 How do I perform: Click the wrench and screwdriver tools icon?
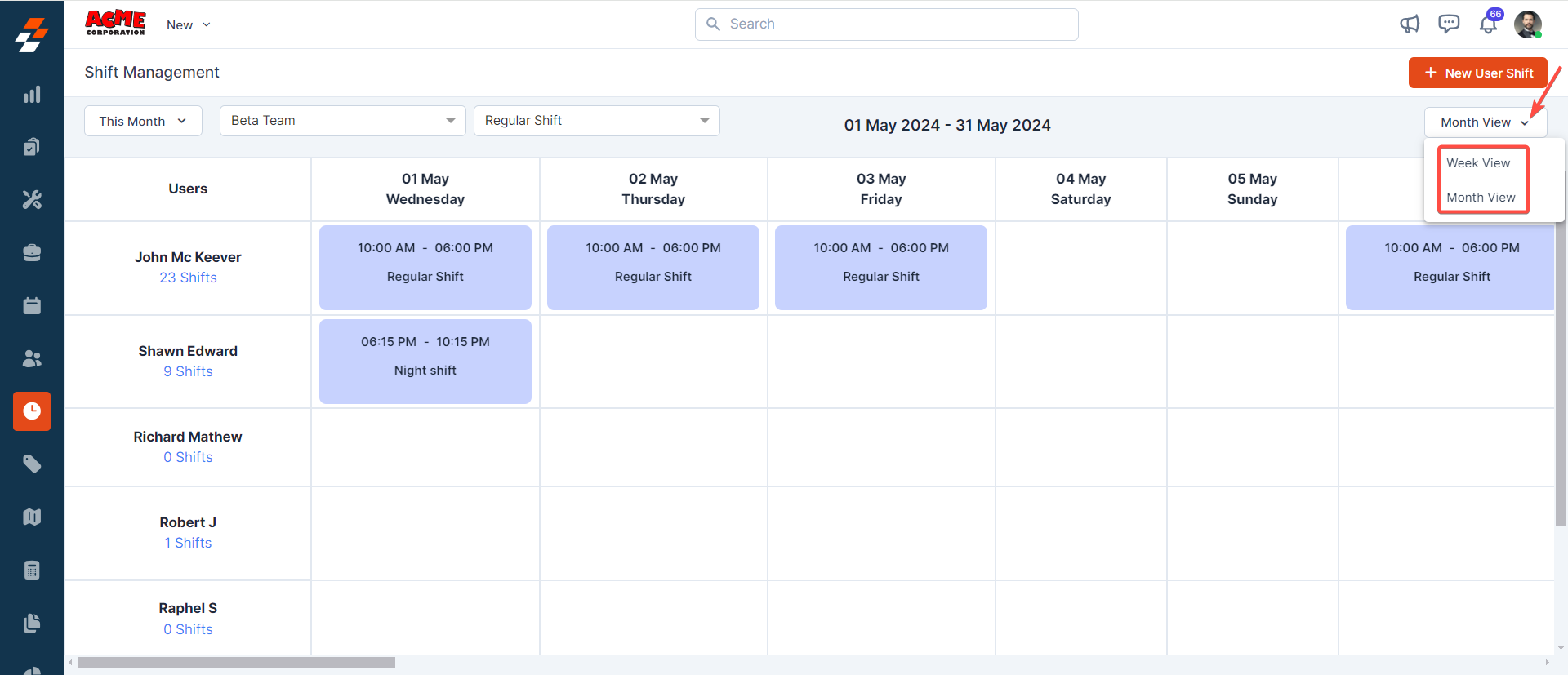32,200
